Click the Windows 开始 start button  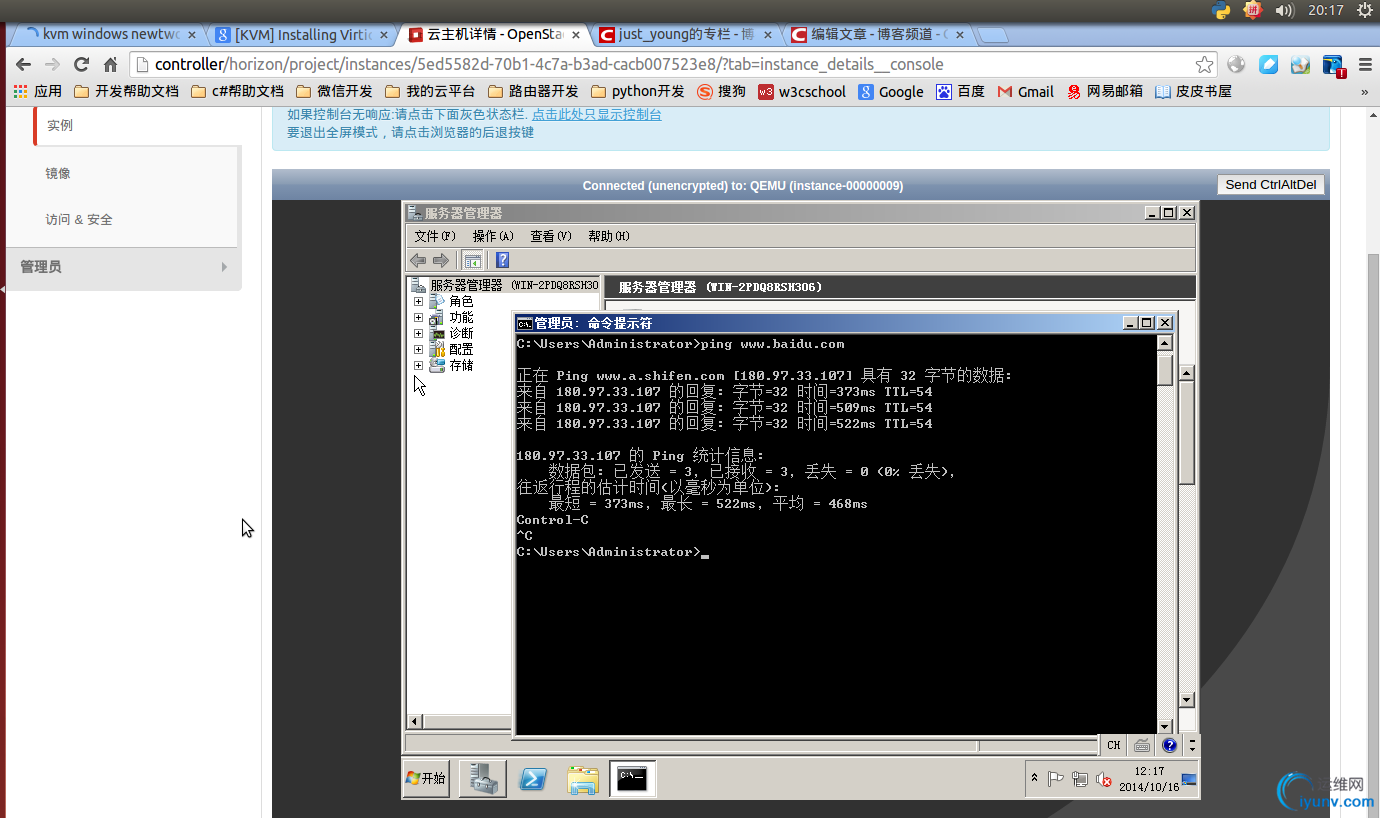[x=427, y=778]
